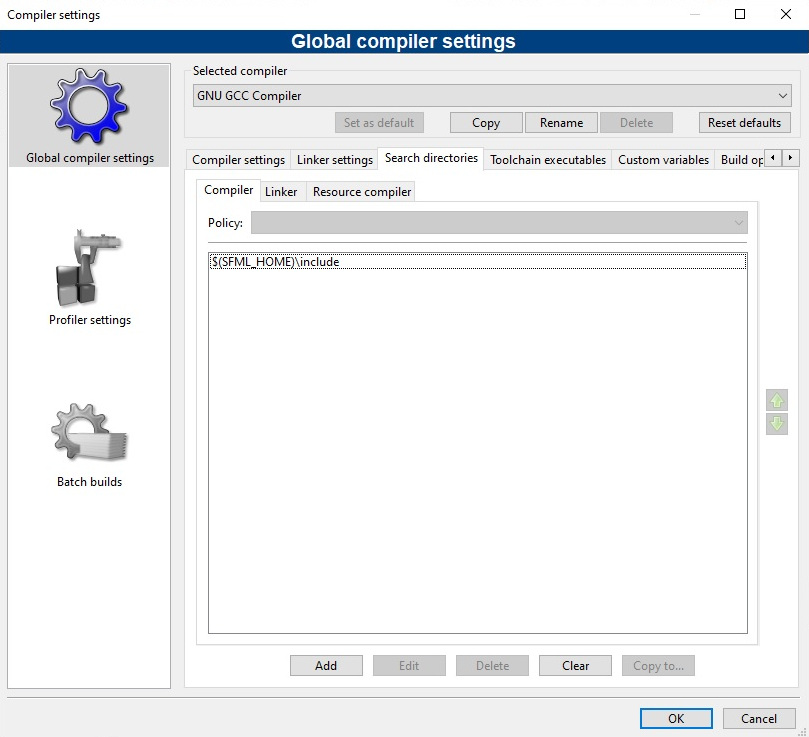The height and width of the screenshot is (737, 809).
Task: Open Toolchain executables tab
Action: (547, 160)
